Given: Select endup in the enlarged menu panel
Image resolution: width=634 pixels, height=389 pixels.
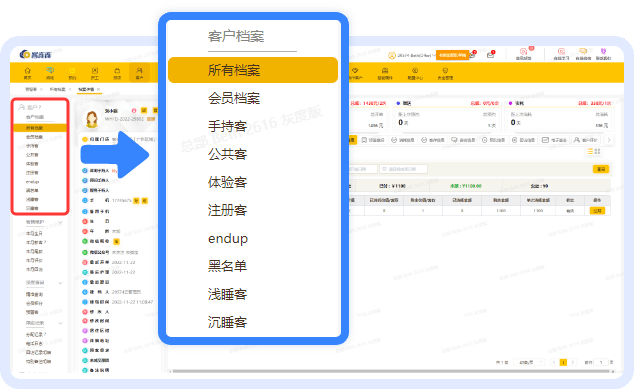Looking at the screenshot, I should tap(228, 239).
